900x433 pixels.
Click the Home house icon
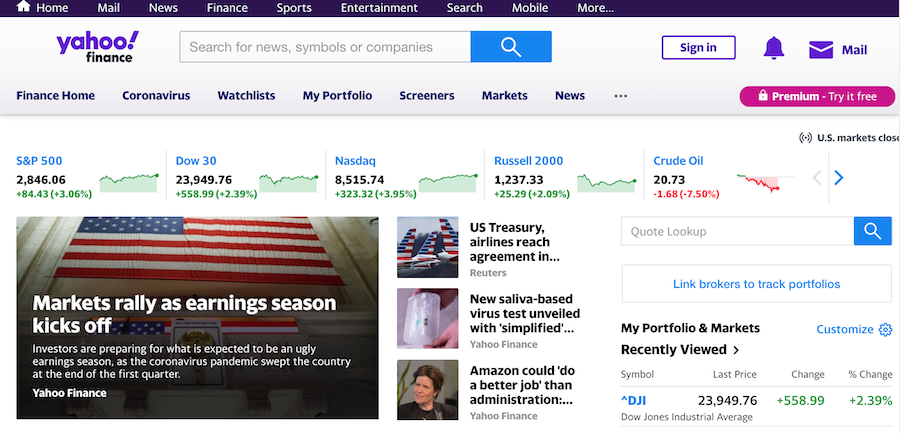tap(23, 8)
